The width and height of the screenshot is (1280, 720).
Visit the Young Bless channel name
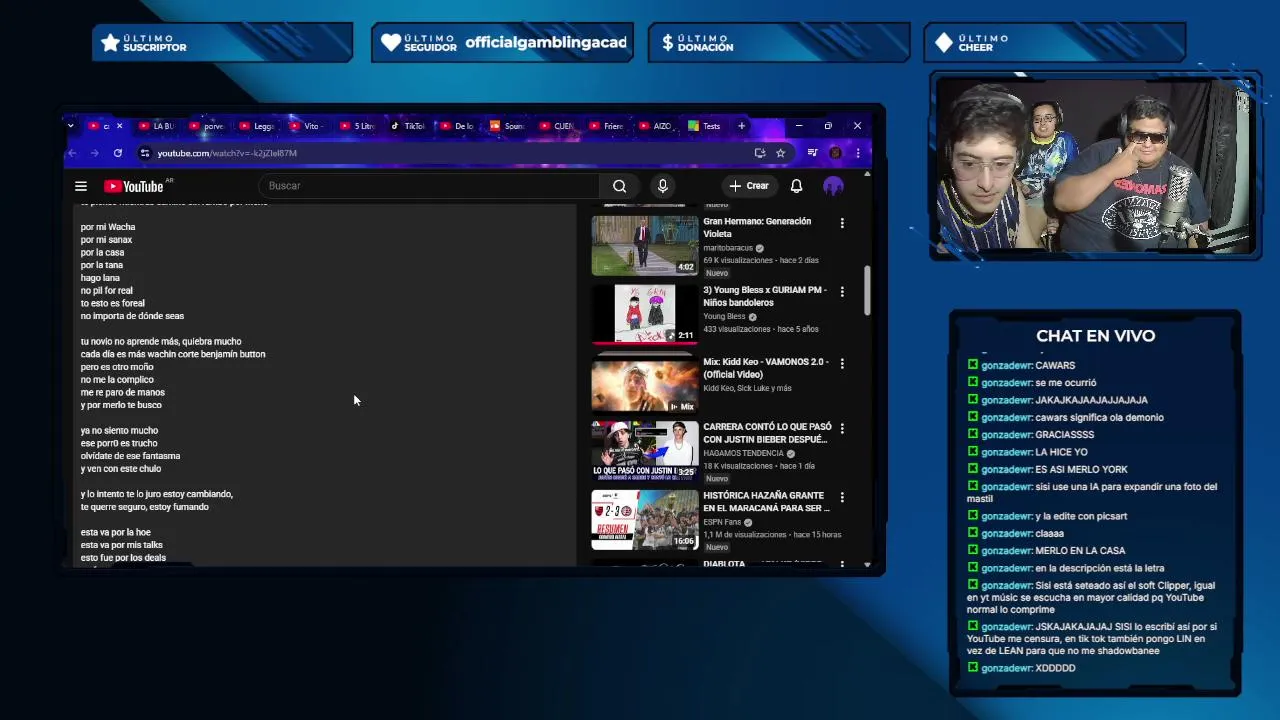pyautogui.click(x=724, y=317)
